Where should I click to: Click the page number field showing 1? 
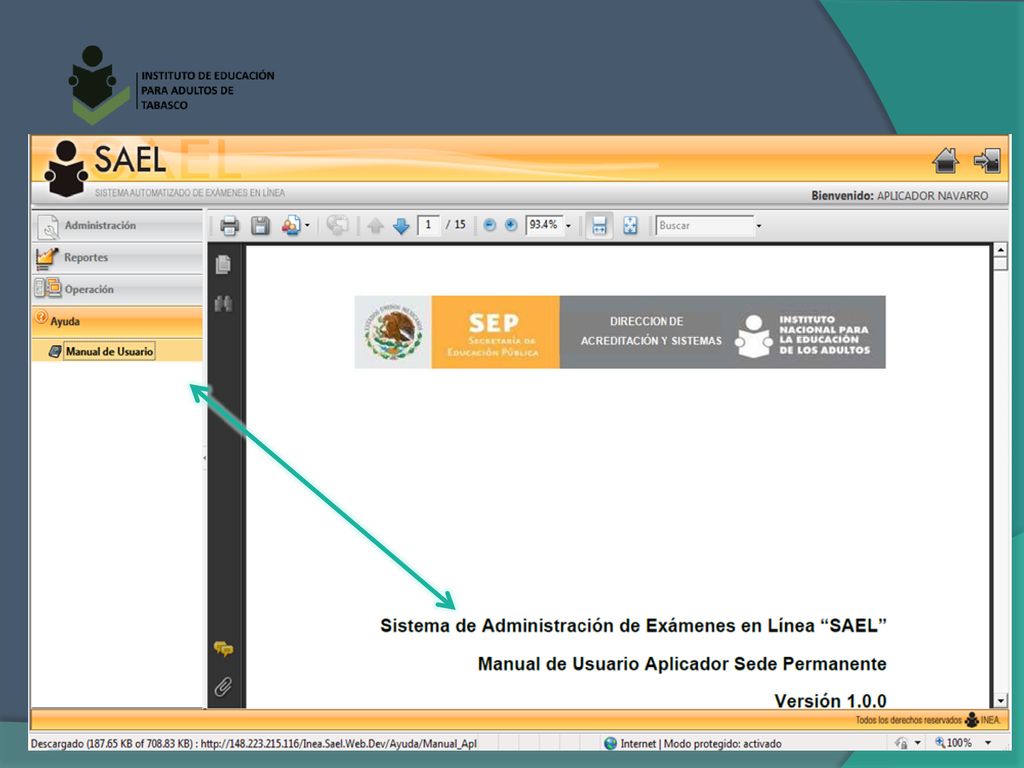coord(428,225)
